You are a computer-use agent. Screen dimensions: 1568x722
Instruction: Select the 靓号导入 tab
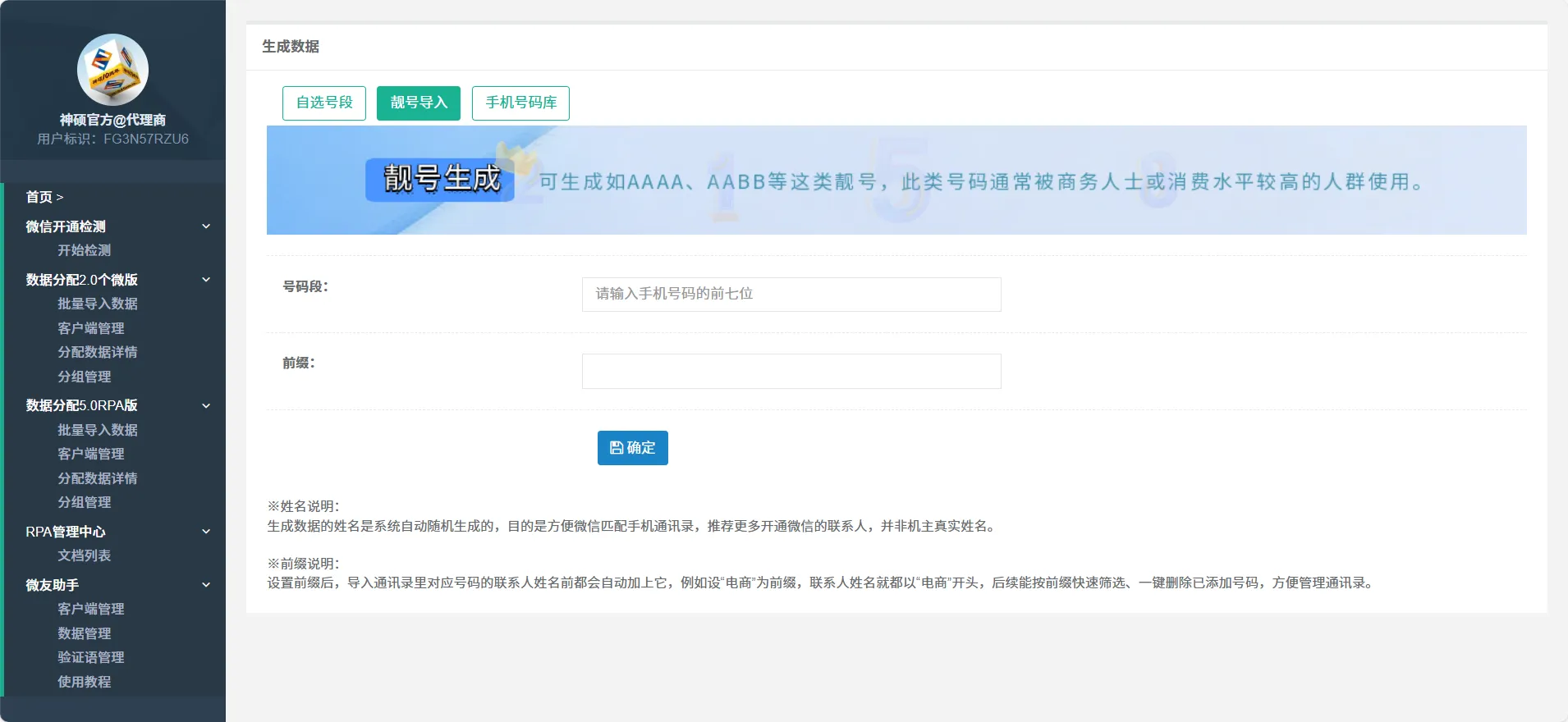point(419,103)
